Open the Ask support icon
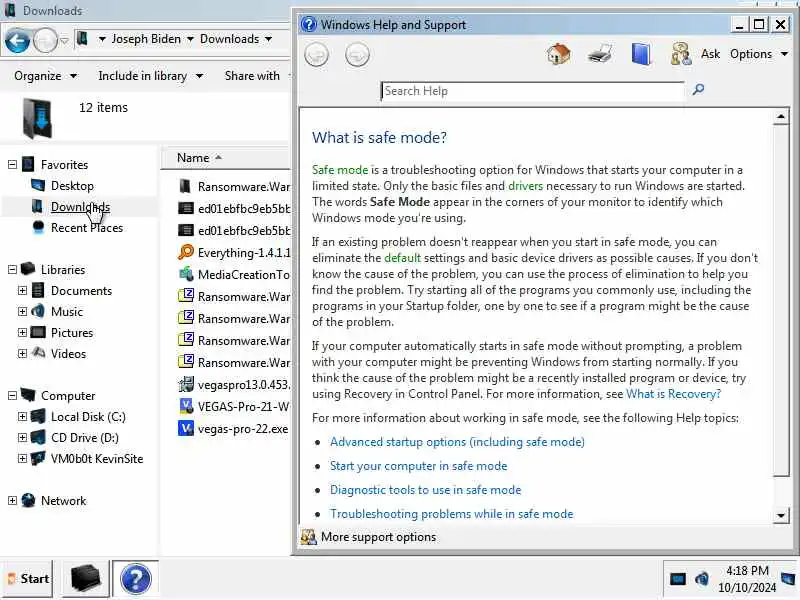The width and height of the screenshot is (800, 600). click(681, 54)
